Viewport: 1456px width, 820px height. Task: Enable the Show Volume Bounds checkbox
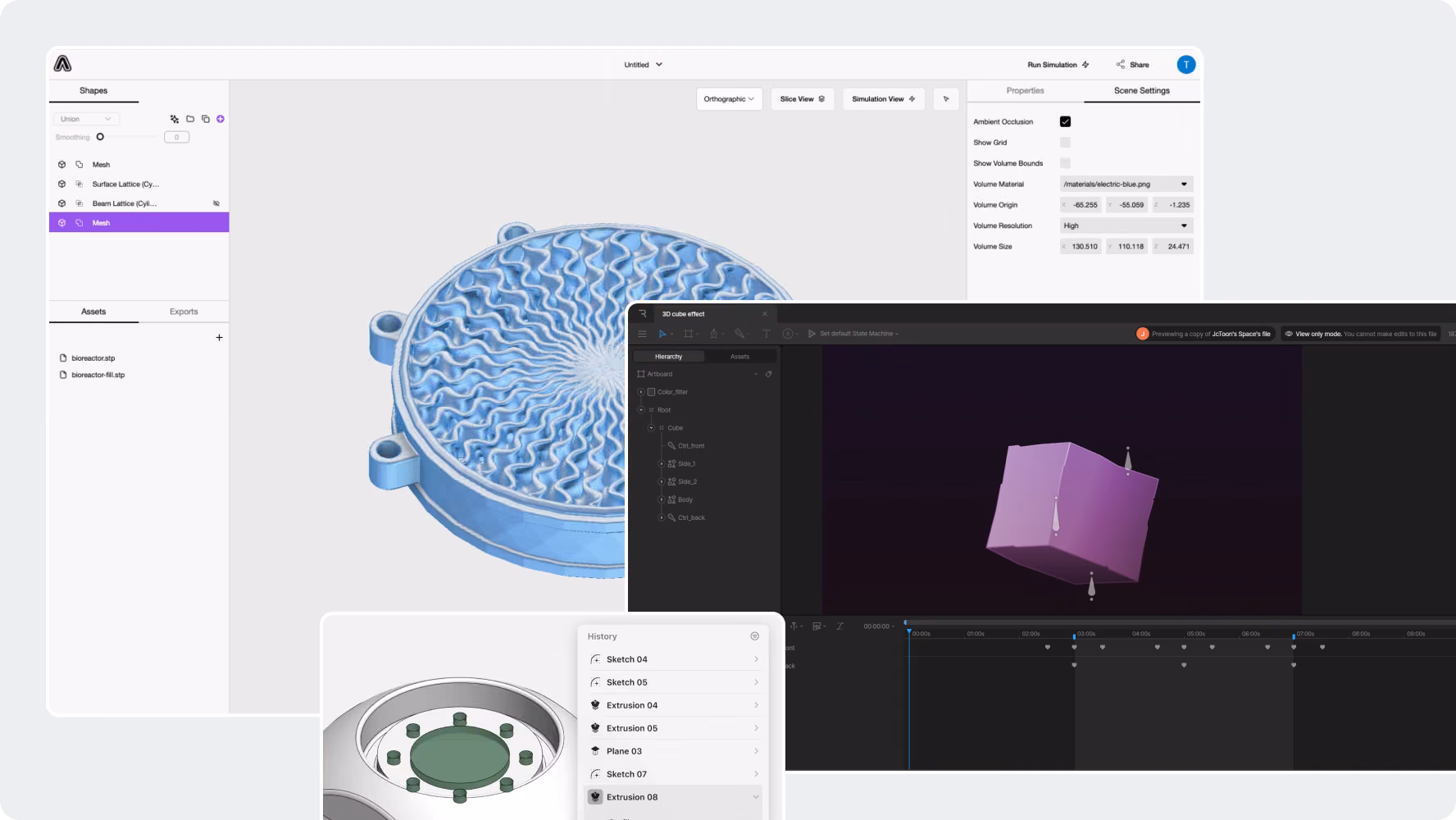pos(1065,163)
